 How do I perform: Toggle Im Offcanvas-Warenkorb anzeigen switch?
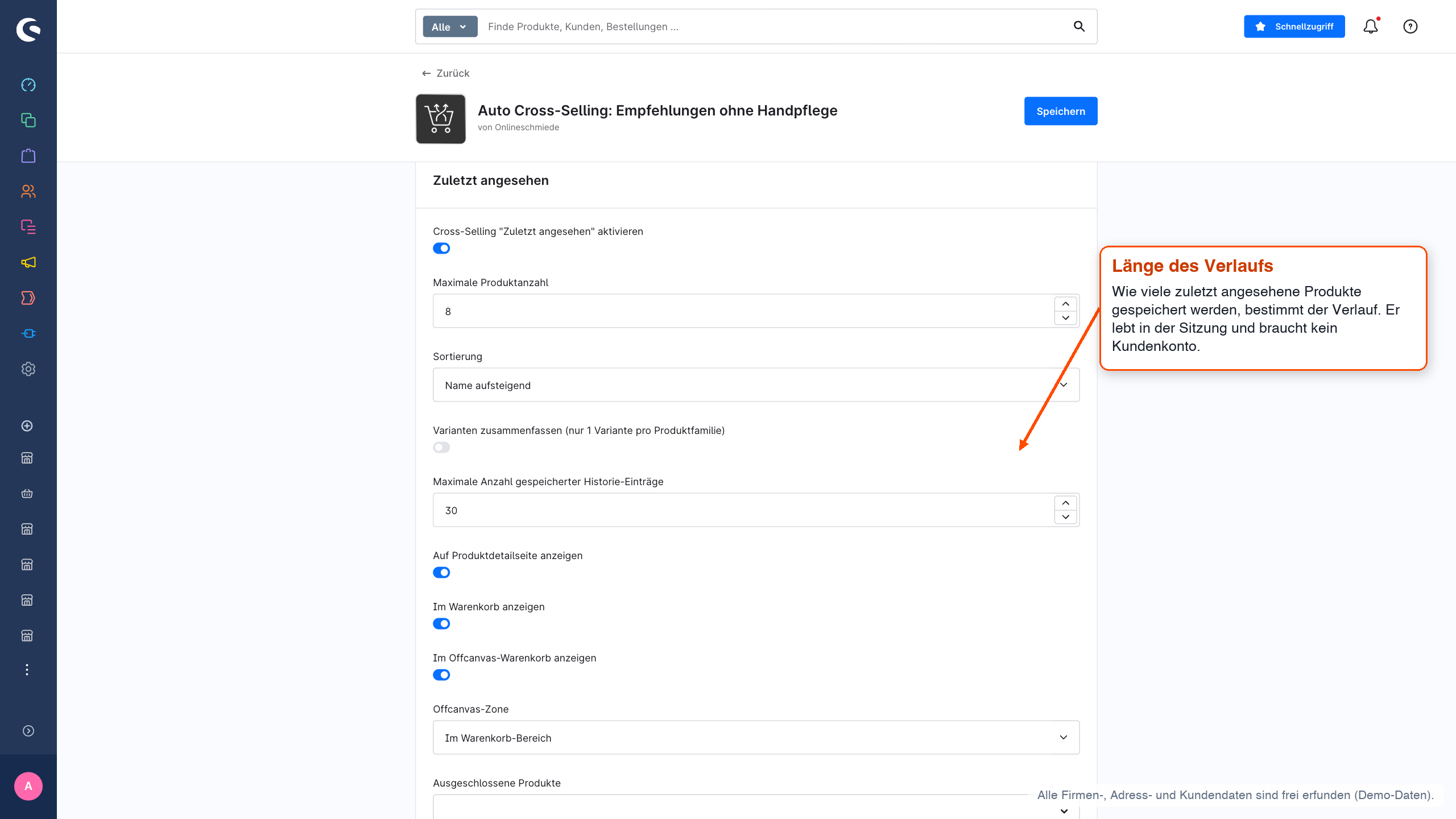click(x=441, y=675)
